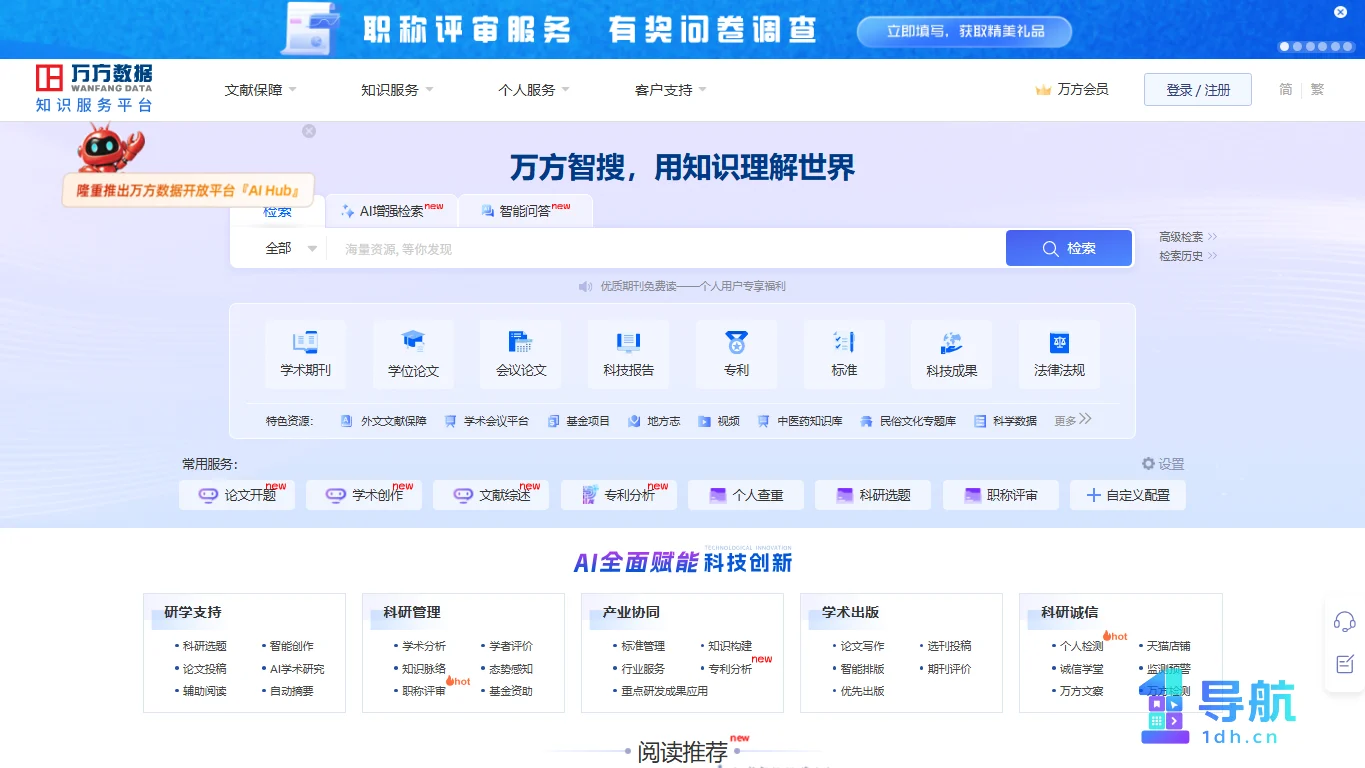Open the 选刊投稿 link
The width and height of the screenshot is (1365, 768).
click(949, 646)
